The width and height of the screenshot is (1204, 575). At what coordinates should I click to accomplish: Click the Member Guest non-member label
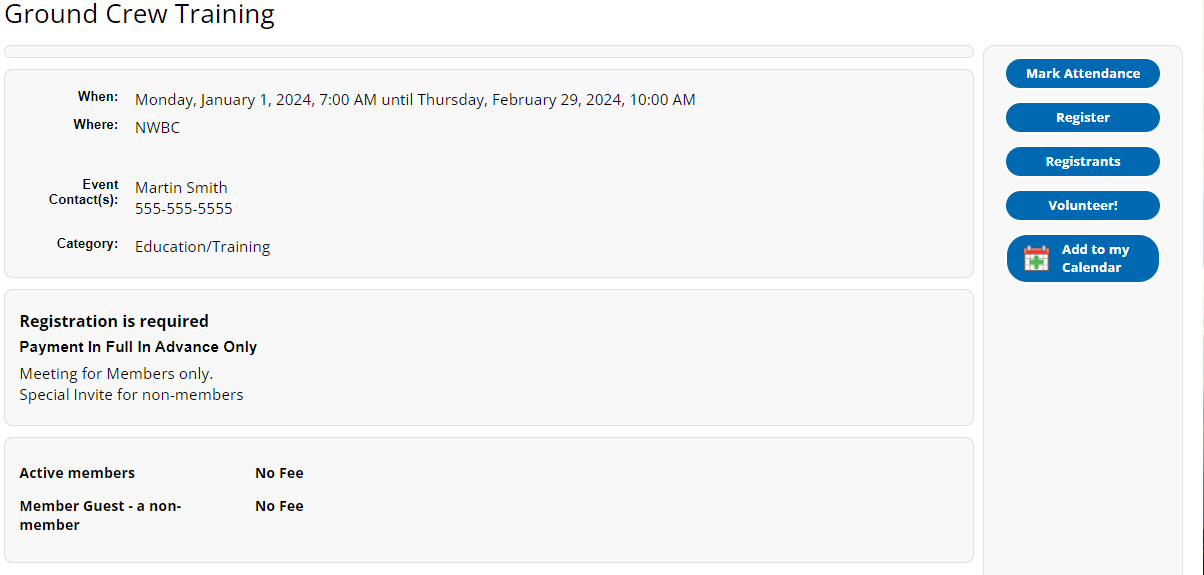pos(100,515)
